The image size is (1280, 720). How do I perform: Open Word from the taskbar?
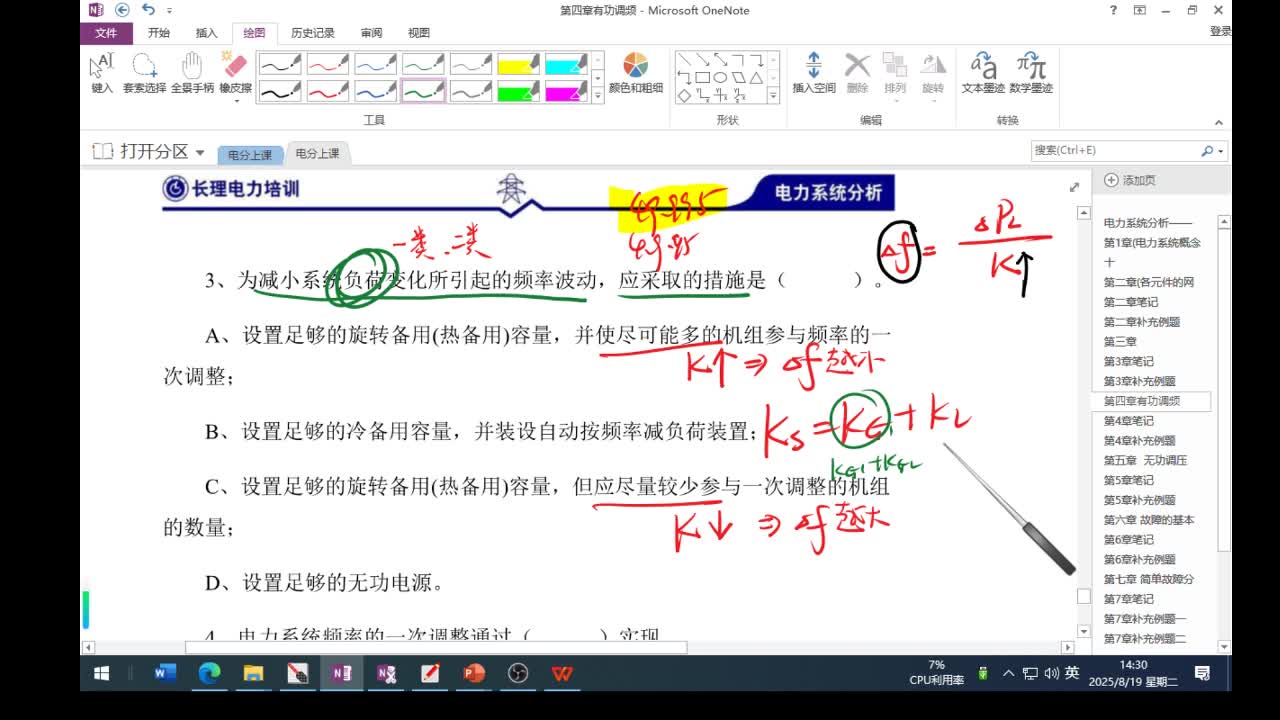[165, 674]
